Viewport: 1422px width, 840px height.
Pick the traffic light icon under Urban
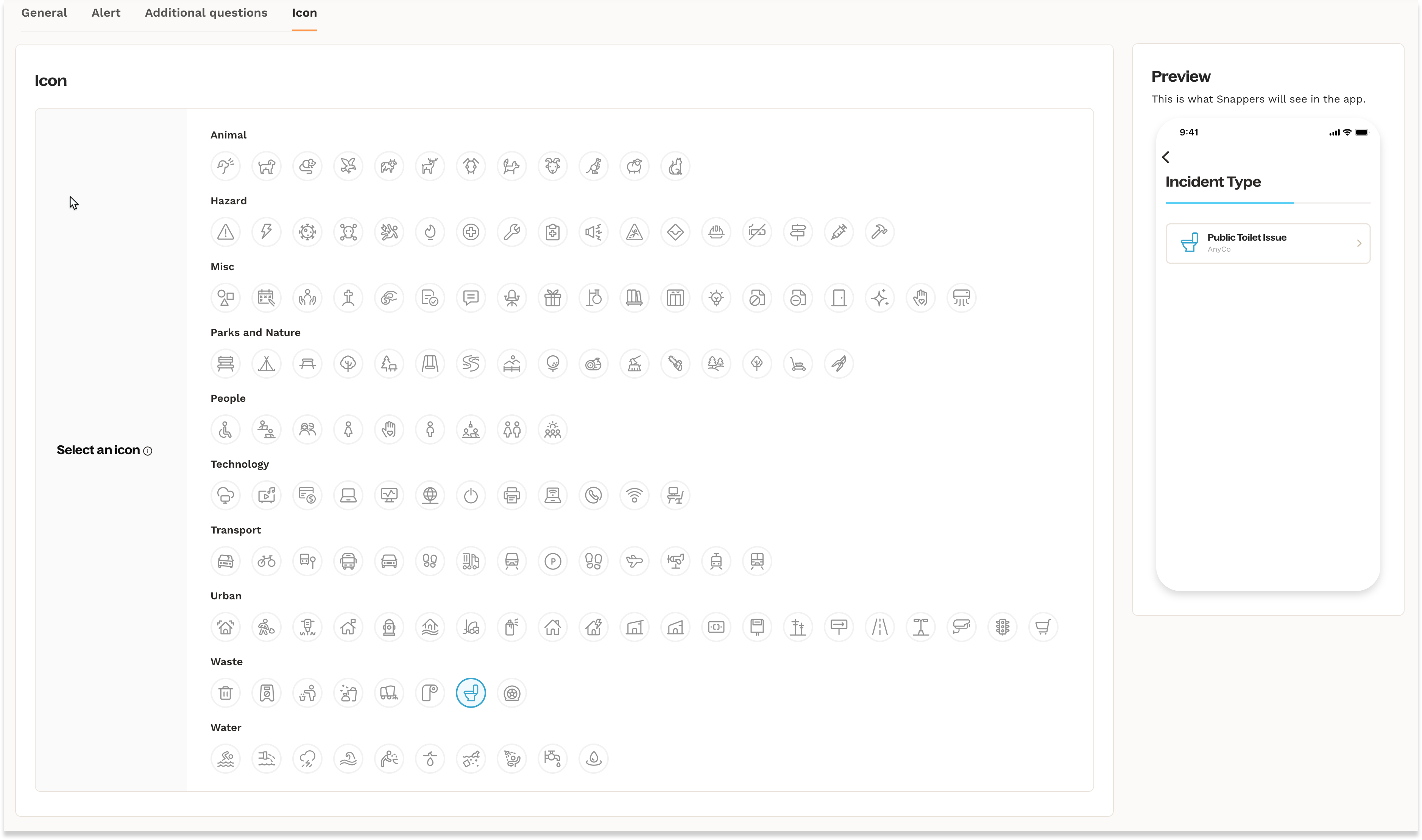(x=1003, y=627)
